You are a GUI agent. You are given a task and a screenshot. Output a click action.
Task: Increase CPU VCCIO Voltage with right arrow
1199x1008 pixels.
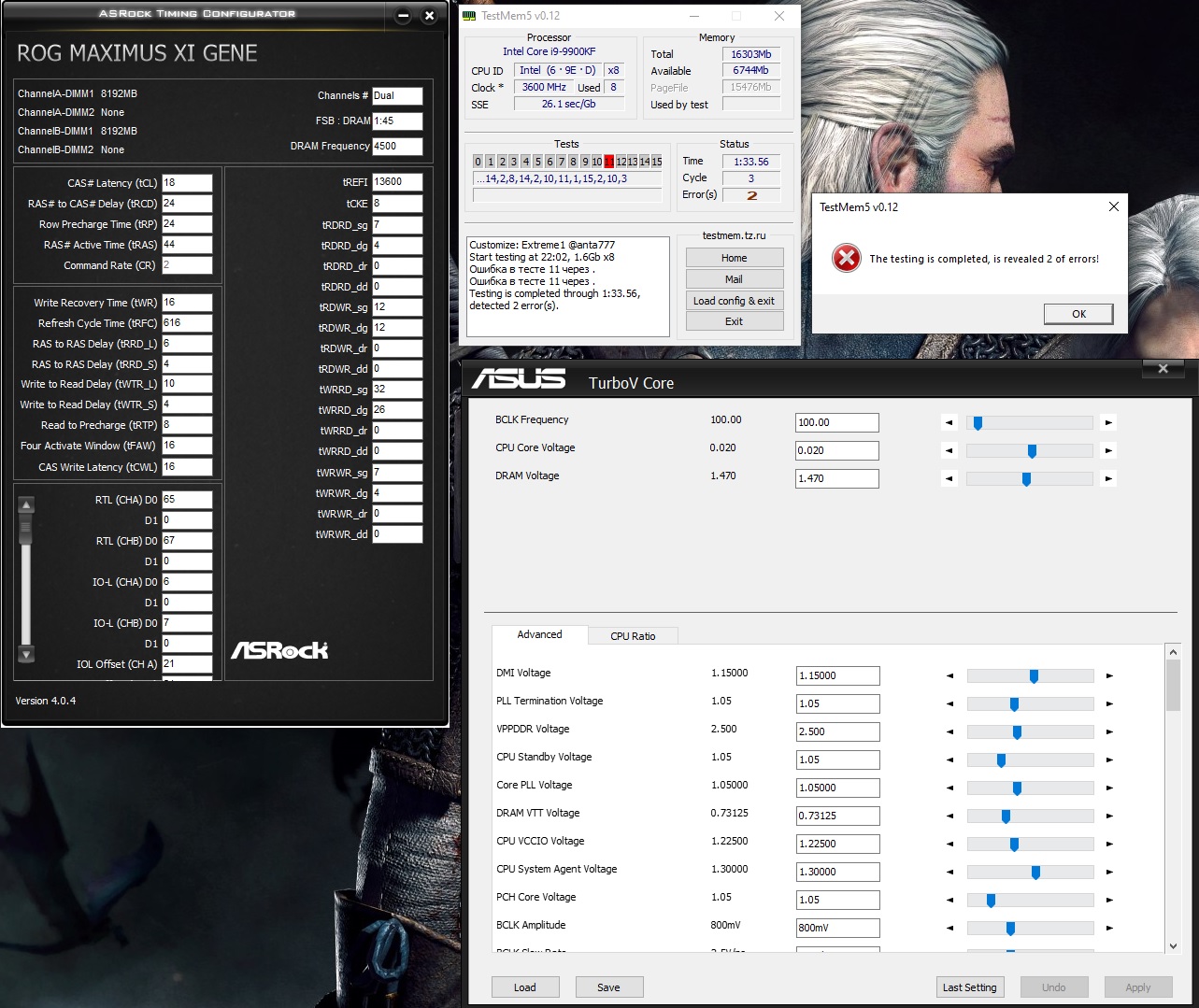tap(1109, 844)
